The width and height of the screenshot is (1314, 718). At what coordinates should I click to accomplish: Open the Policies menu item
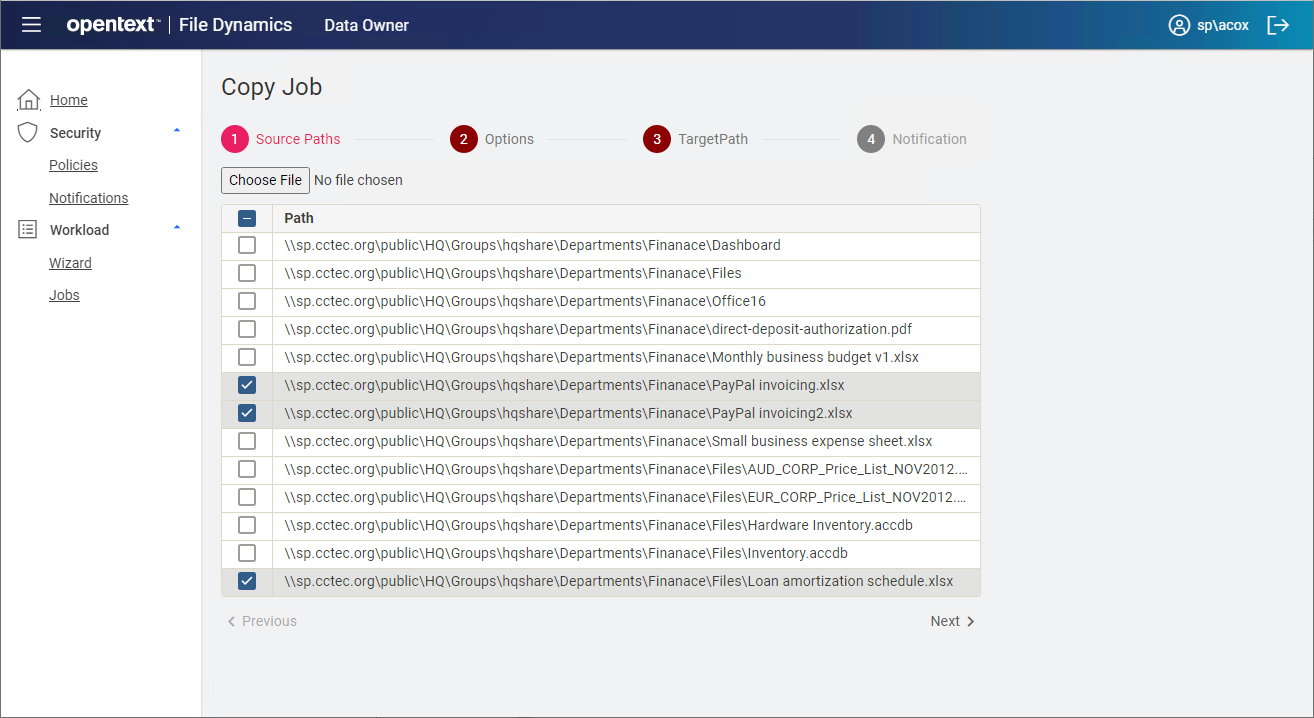pos(73,165)
